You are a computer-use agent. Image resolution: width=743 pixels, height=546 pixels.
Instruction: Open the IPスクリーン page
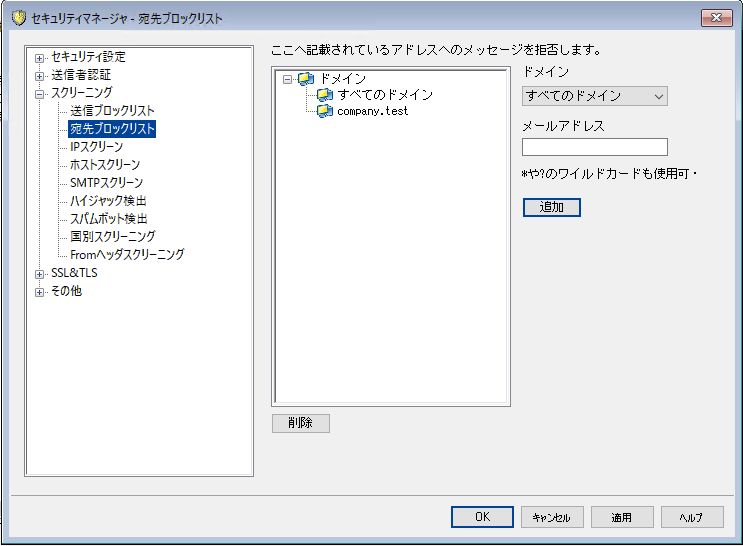96,147
